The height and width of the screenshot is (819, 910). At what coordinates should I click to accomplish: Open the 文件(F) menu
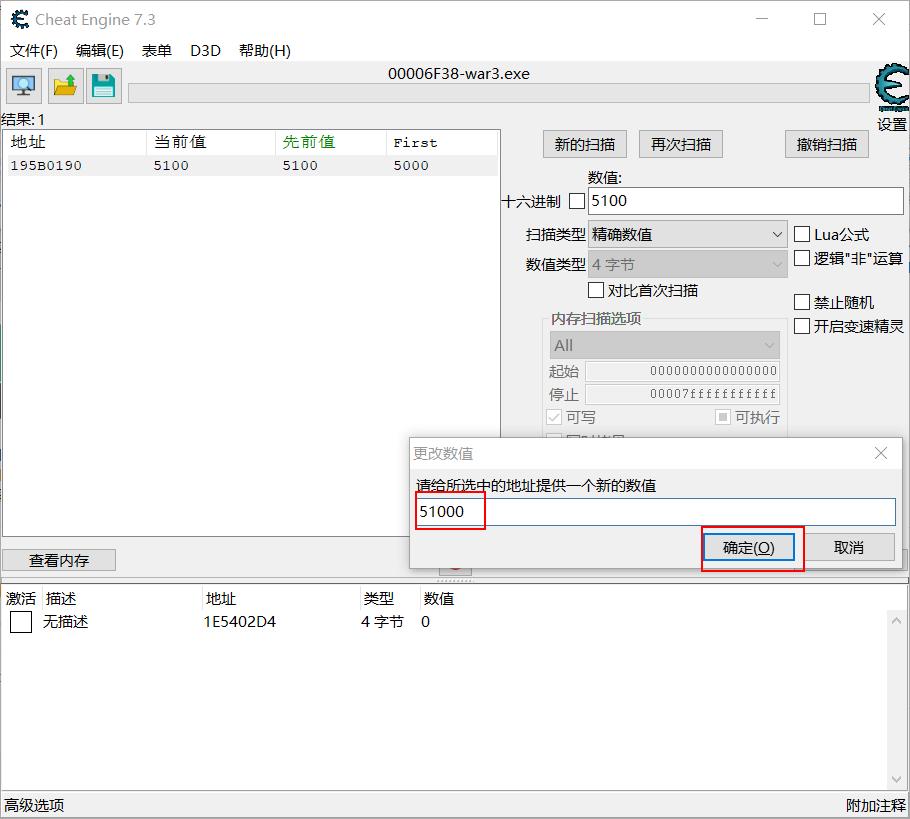(x=34, y=51)
